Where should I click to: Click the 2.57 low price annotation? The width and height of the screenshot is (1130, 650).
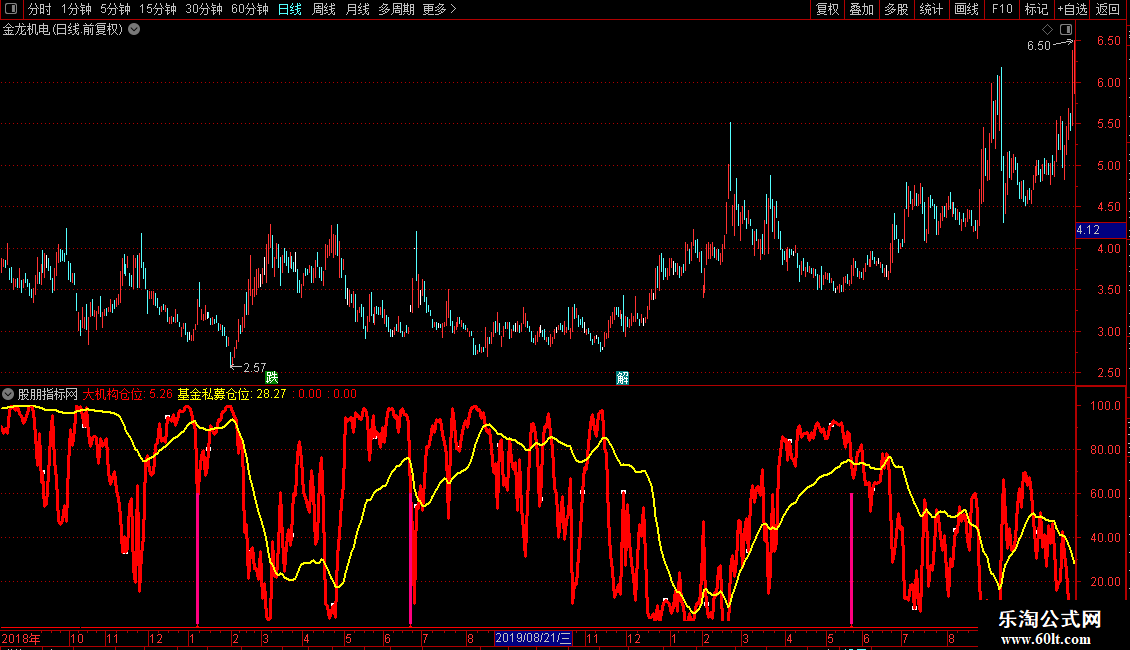254,368
